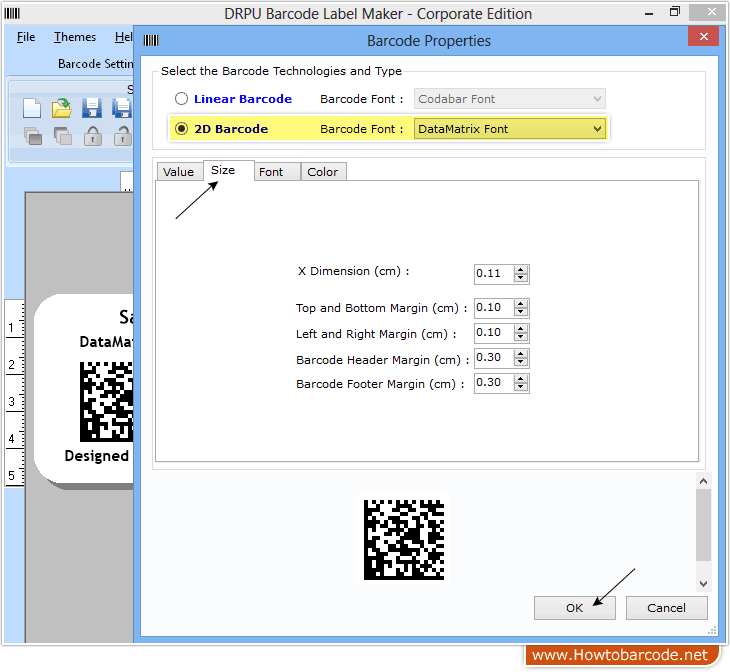The width and height of the screenshot is (730, 672).
Task: Click the Barcode Footer Margin field
Action: 494,383
